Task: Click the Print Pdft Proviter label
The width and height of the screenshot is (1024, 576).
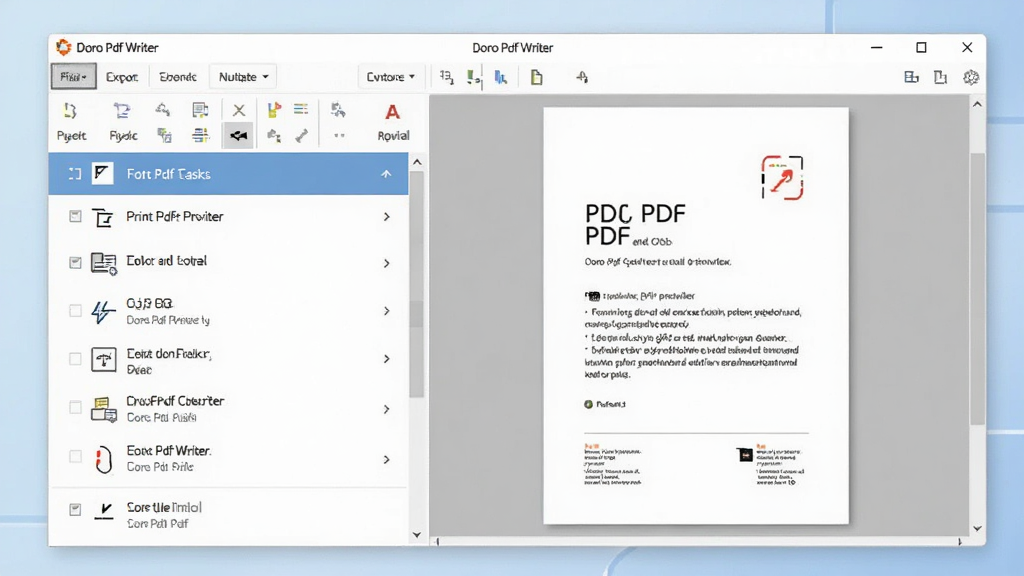Action: coord(174,216)
